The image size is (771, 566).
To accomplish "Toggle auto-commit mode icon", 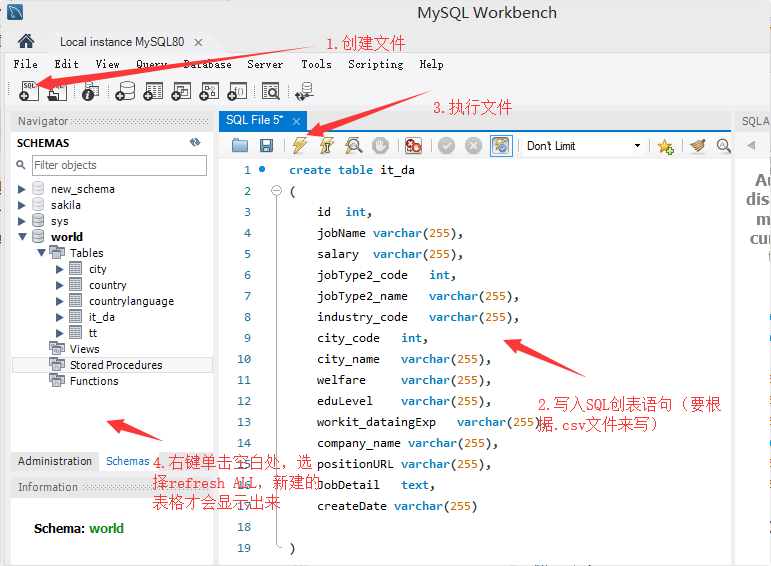I will [501, 146].
